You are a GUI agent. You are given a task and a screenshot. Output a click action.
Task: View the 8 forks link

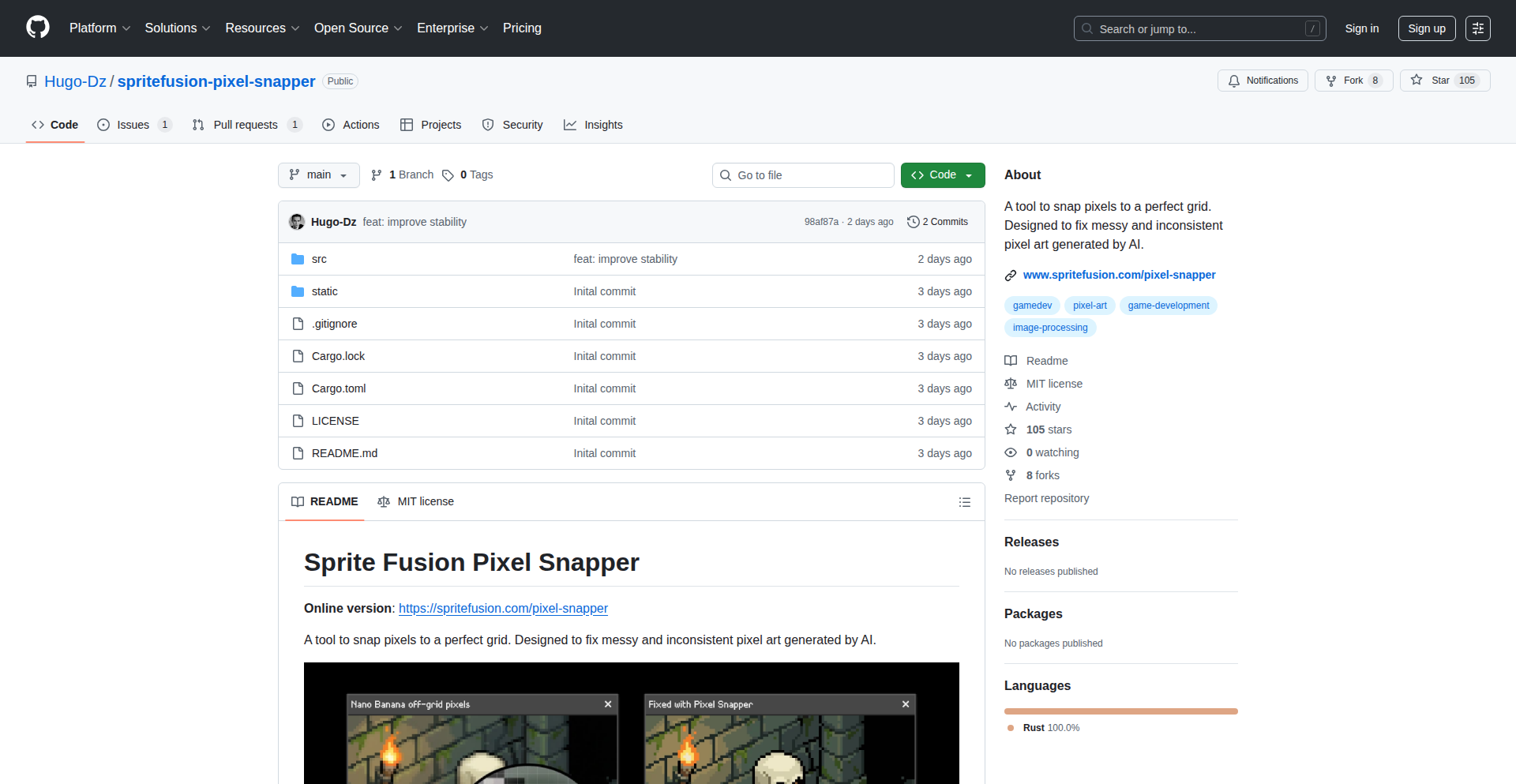point(1032,475)
